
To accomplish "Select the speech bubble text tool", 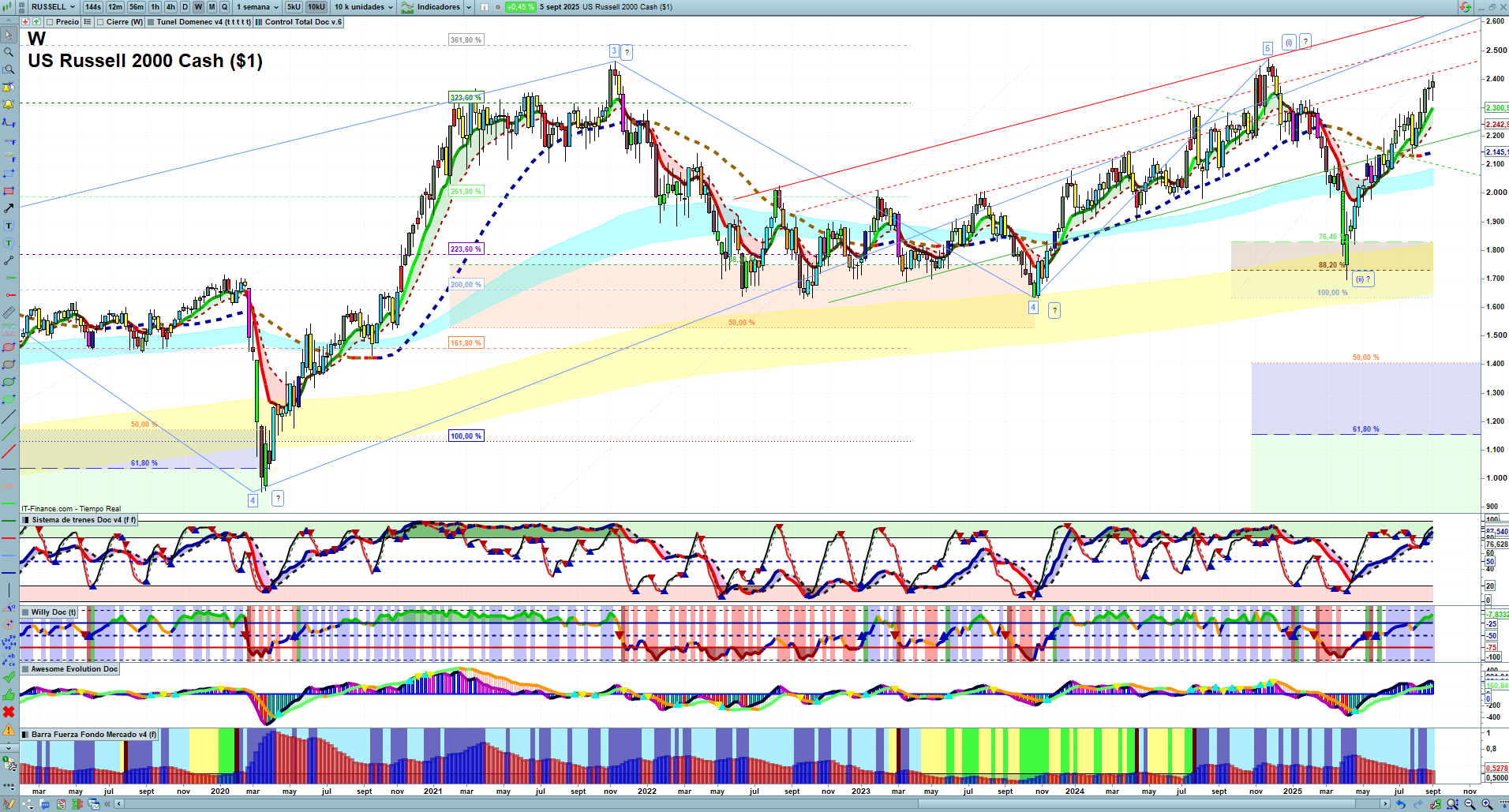I will [x=9, y=243].
